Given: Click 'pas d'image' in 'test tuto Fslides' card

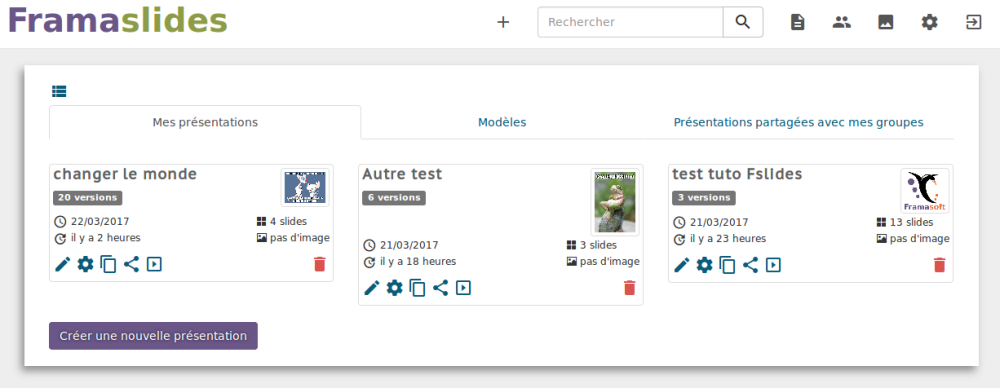Looking at the screenshot, I should click(x=920, y=238).
